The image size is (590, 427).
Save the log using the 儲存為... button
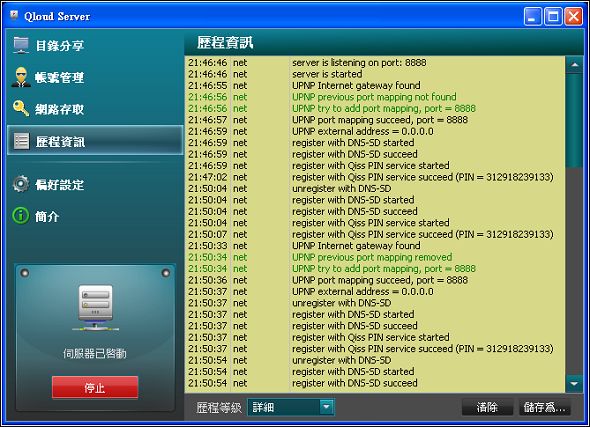point(544,407)
